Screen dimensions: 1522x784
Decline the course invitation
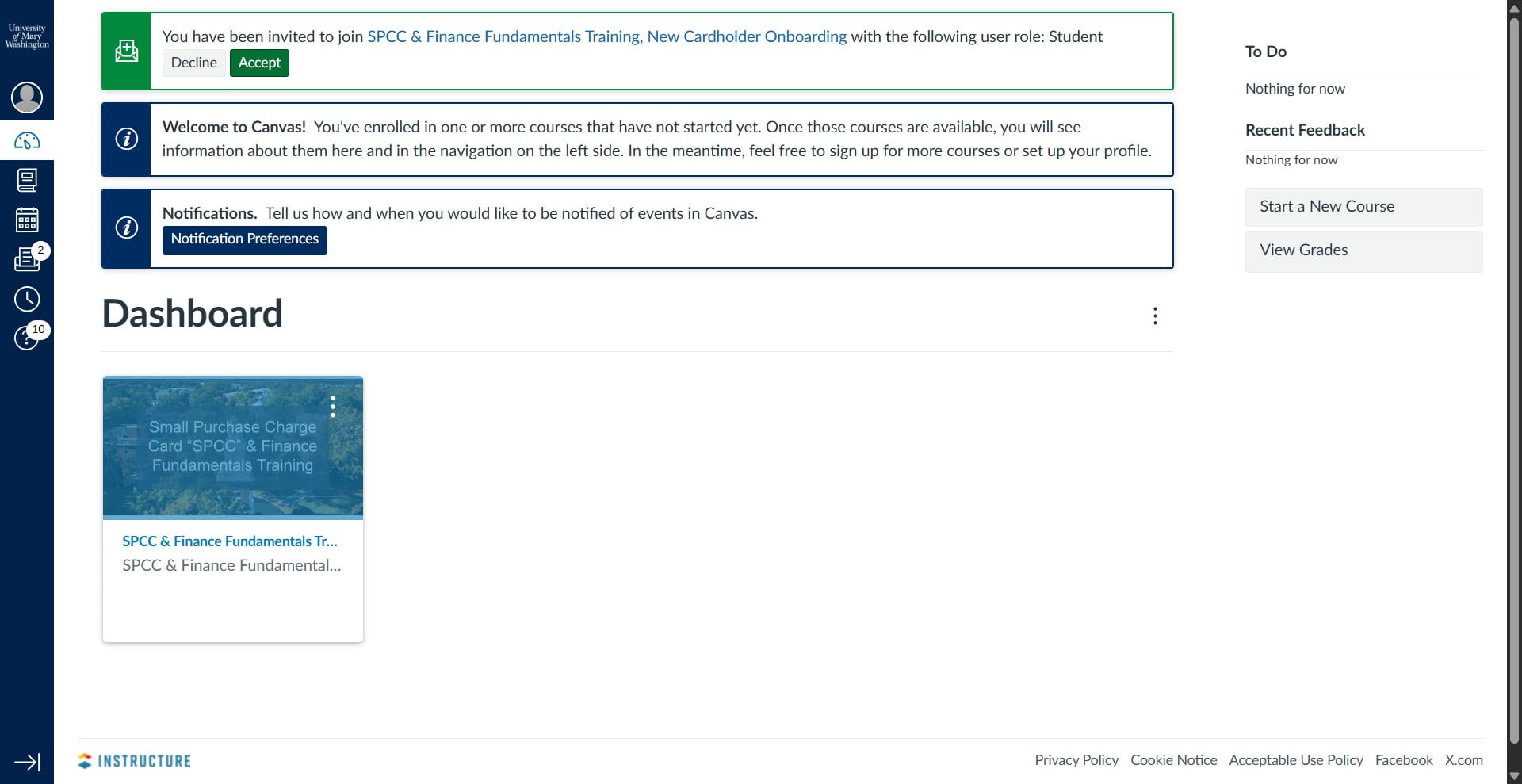tap(193, 63)
